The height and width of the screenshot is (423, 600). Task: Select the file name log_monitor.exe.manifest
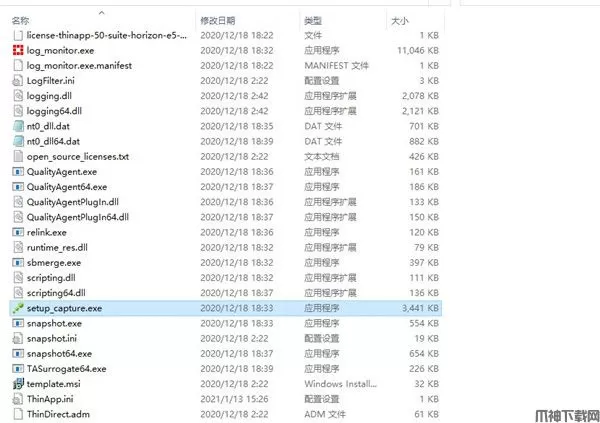click(79, 66)
